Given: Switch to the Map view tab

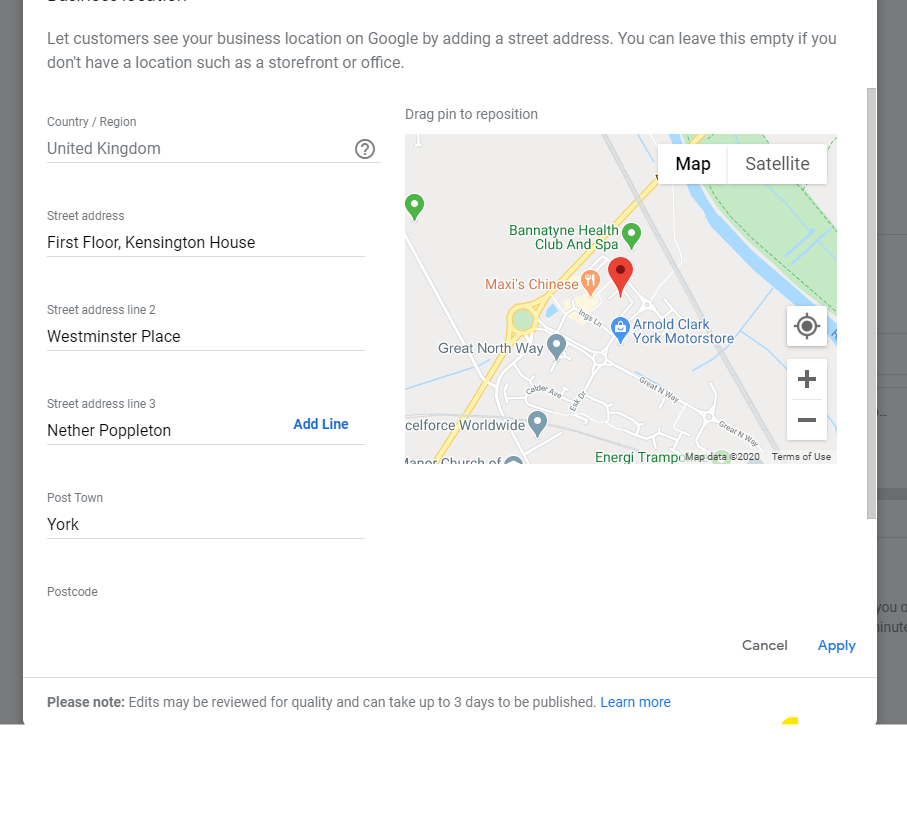Looking at the screenshot, I should coord(692,164).
